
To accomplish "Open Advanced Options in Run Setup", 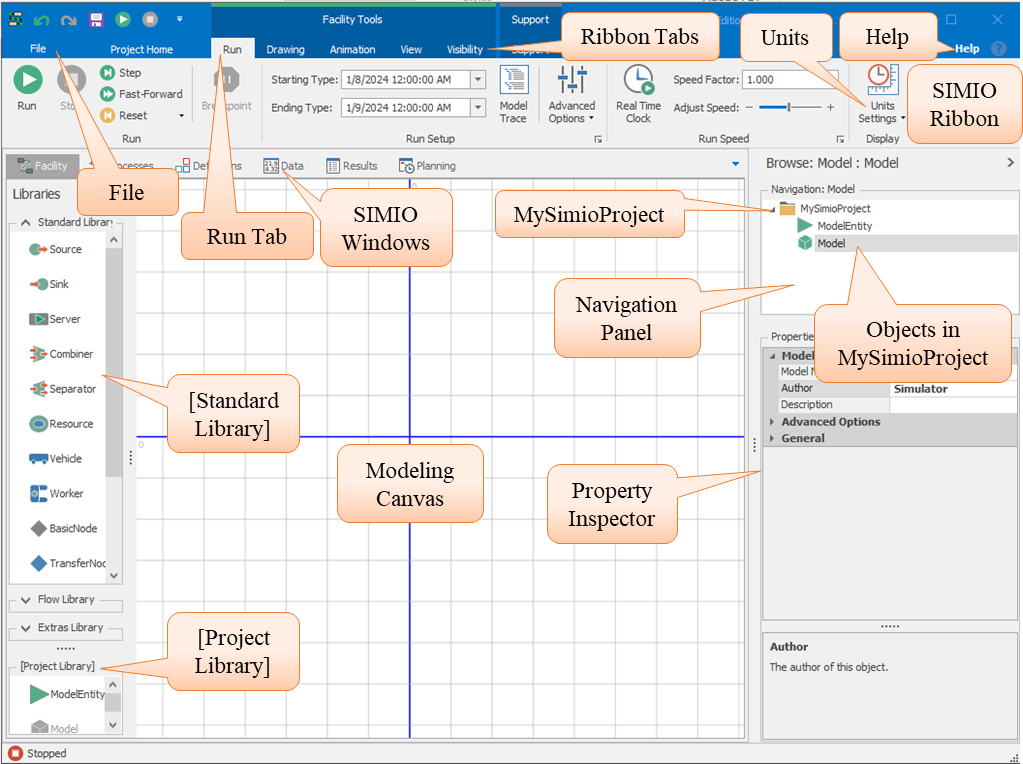I will [572, 95].
